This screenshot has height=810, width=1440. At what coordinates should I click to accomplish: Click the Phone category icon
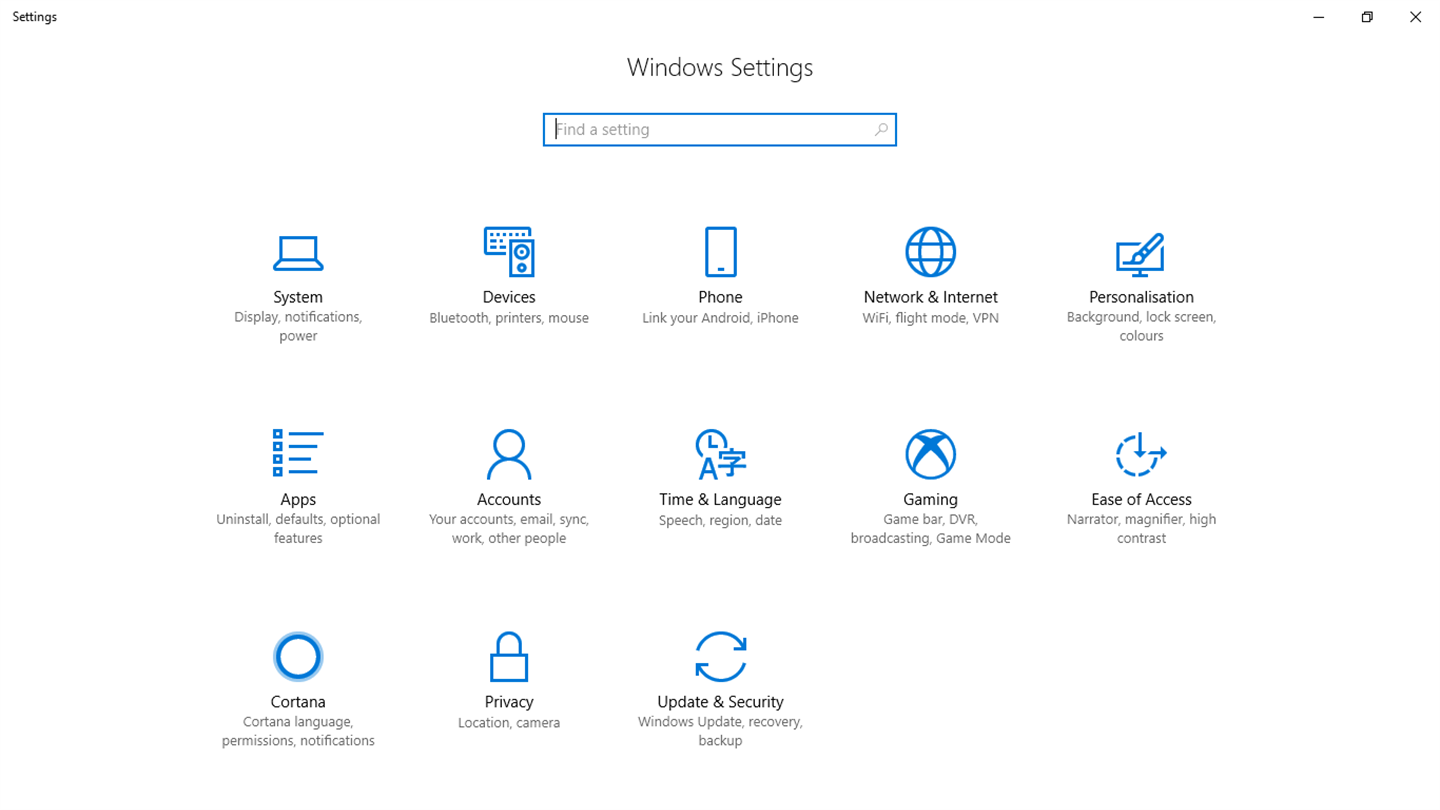[x=720, y=252]
